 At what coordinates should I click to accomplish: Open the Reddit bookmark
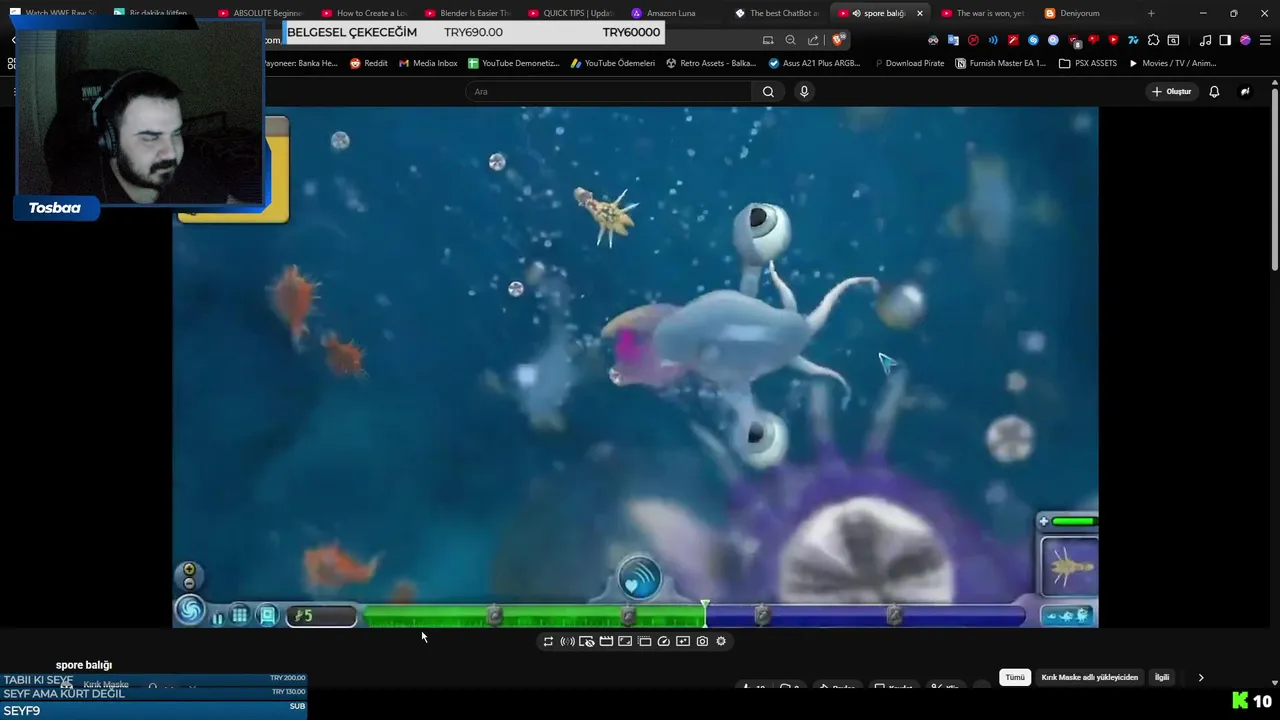(x=369, y=63)
